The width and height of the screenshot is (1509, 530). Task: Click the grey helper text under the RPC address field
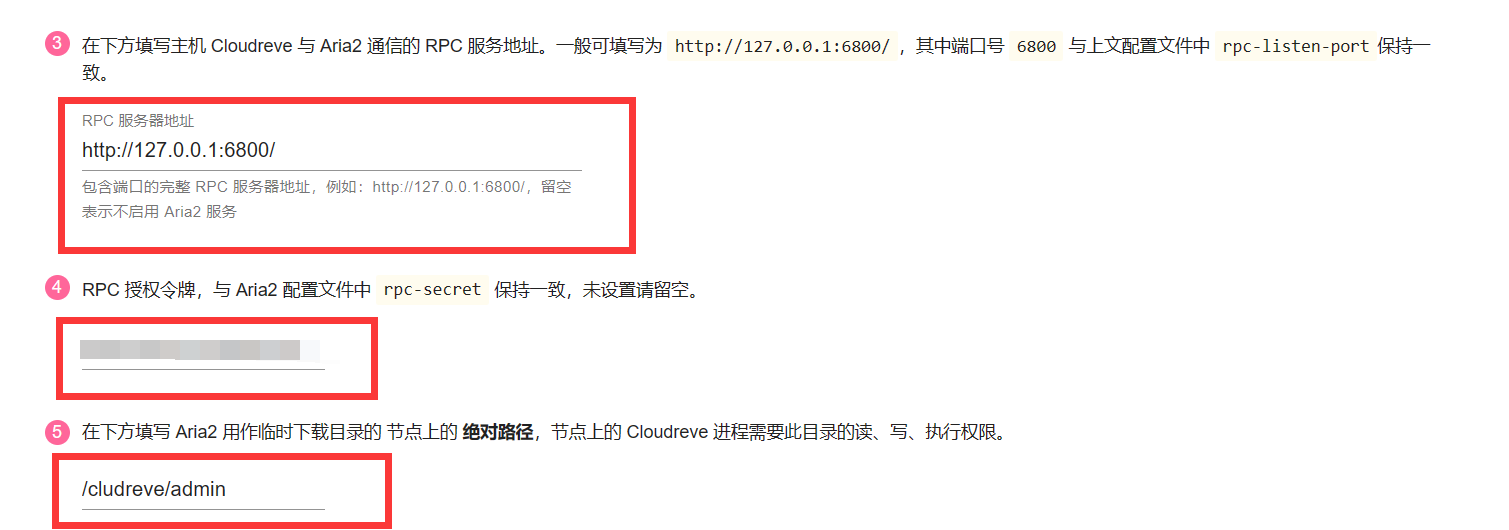tap(327, 199)
